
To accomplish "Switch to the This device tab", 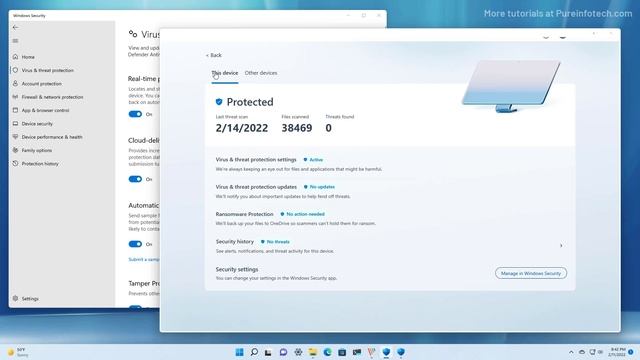I will coord(224,73).
